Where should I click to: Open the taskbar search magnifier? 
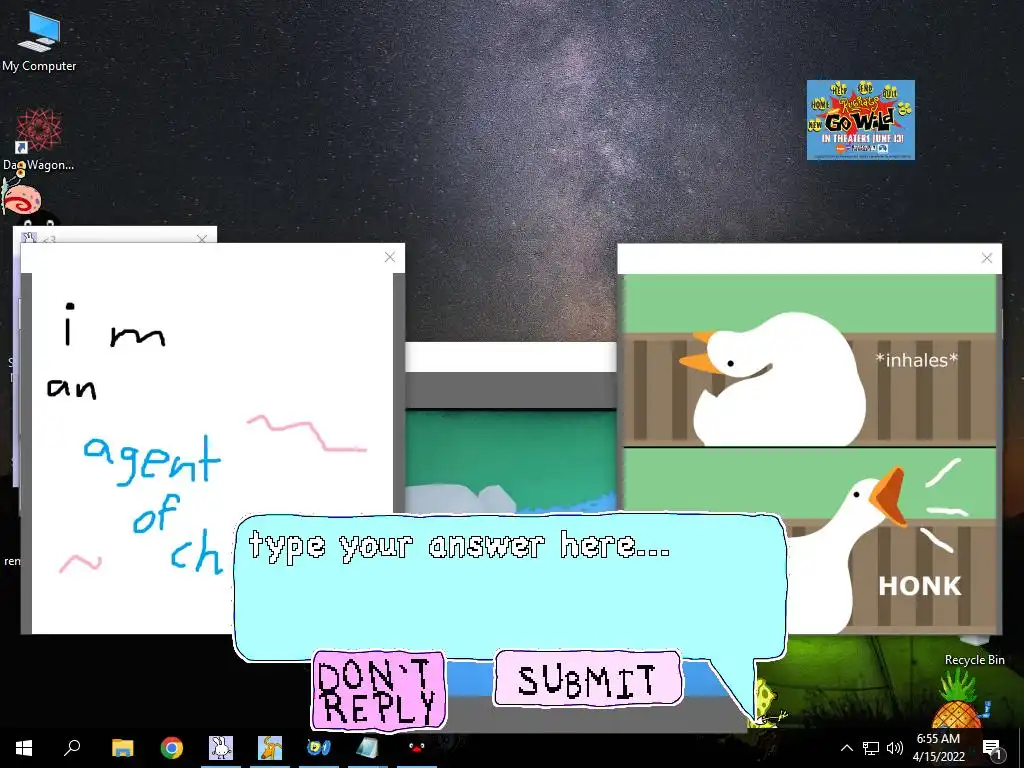pyautogui.click(x=72, y=748)
